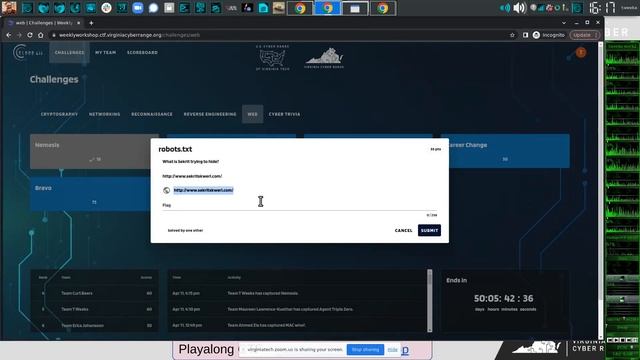Open the Challenges navigation item

click(69, 53)
